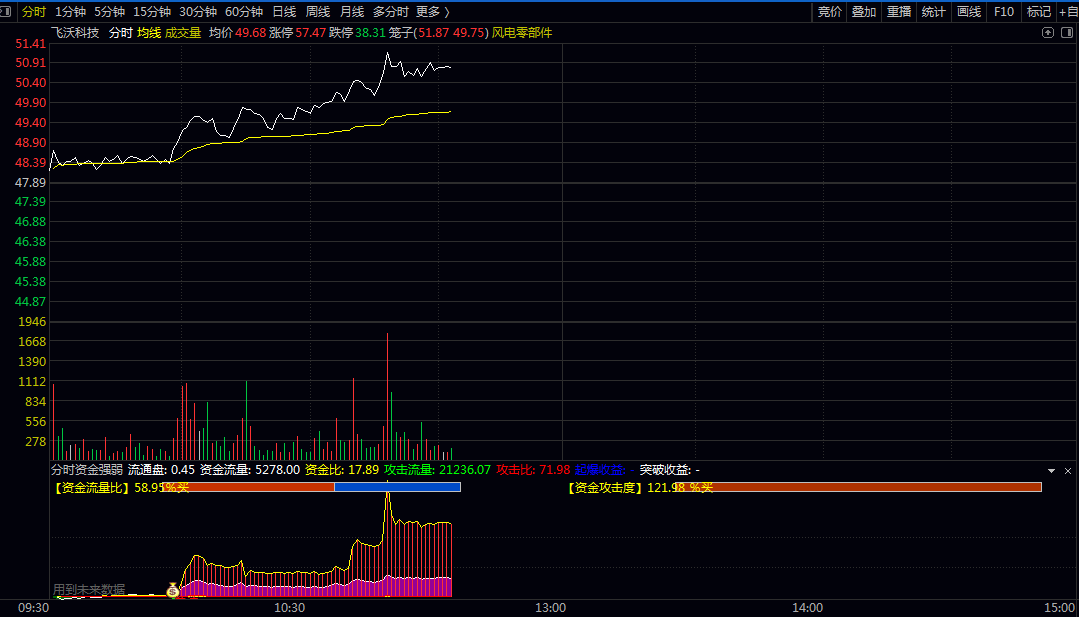
Task: Click the 风电零部件 sector link
Action: [522, 32]
